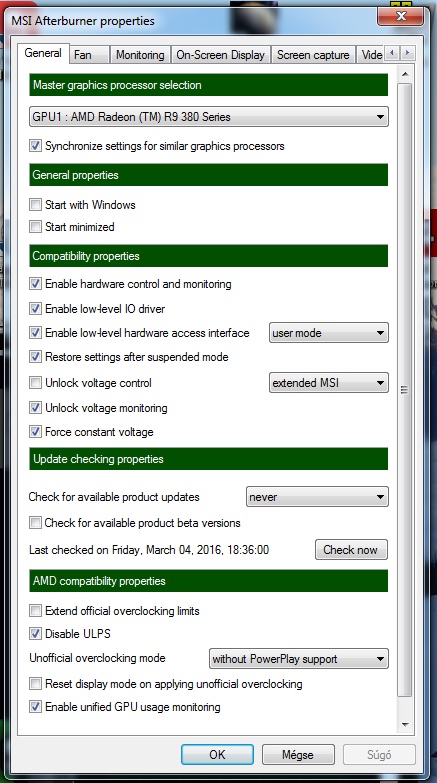Open the Unofficial overclocking mode dropdown
This screenshot has width=437, height=783.
299,659
